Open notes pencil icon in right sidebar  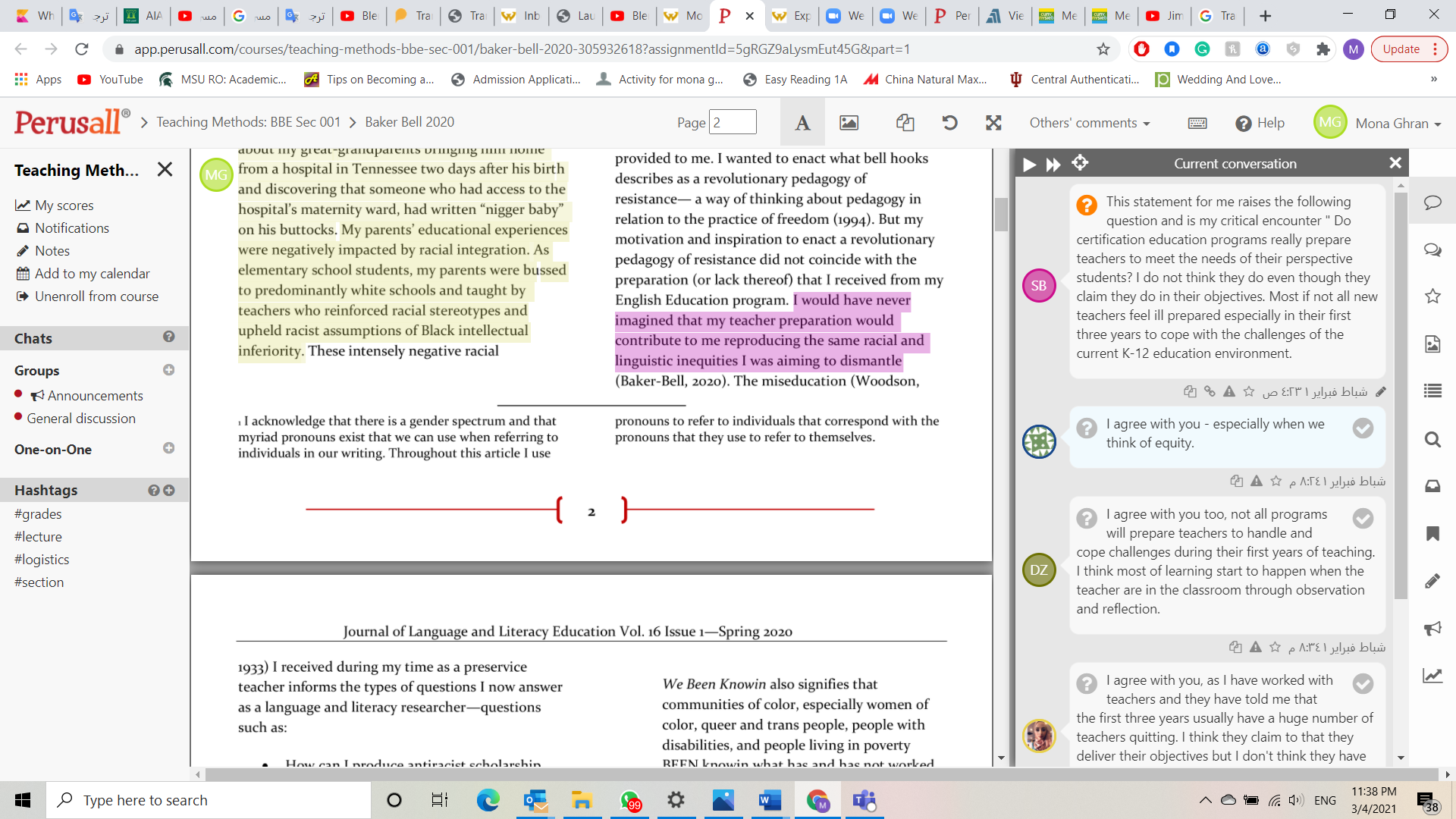tap(1432, 581)
